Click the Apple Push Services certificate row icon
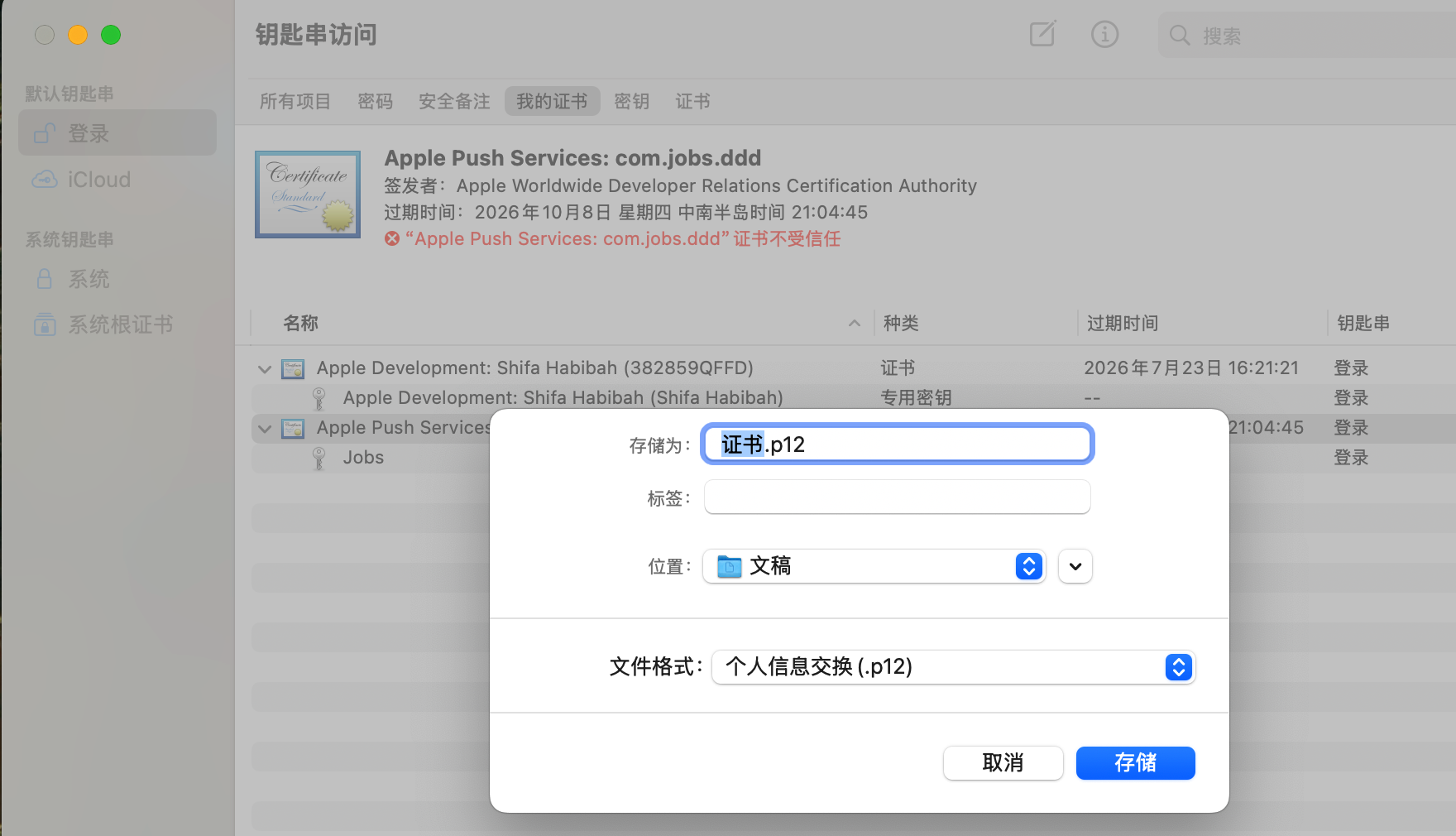Screen dimensions: 1456x836 click(x=293, y=428)
